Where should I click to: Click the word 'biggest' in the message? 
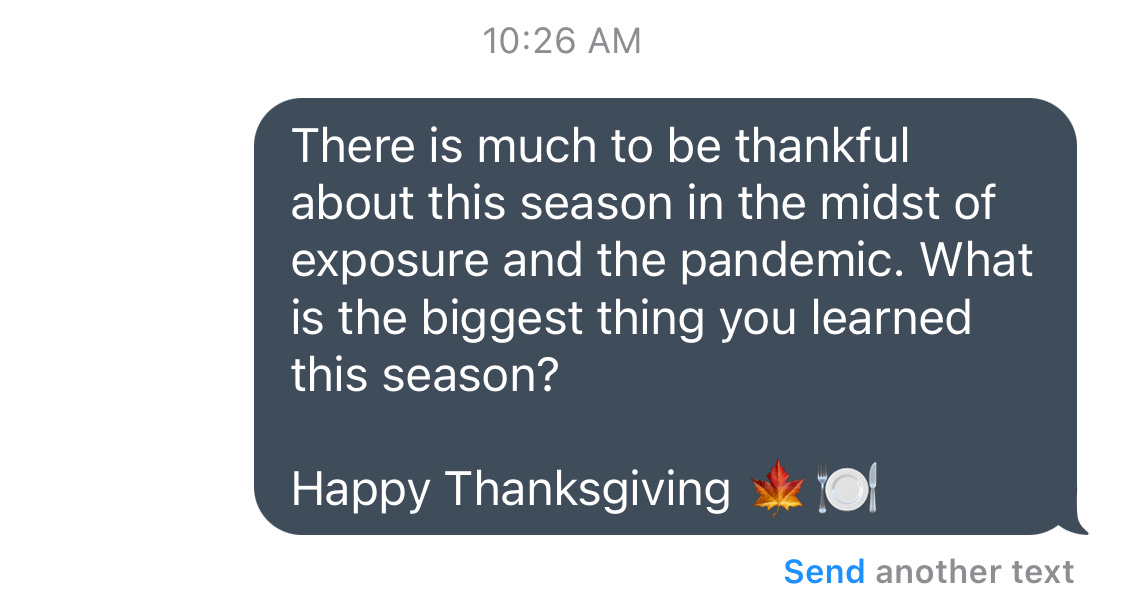[502, 320]
